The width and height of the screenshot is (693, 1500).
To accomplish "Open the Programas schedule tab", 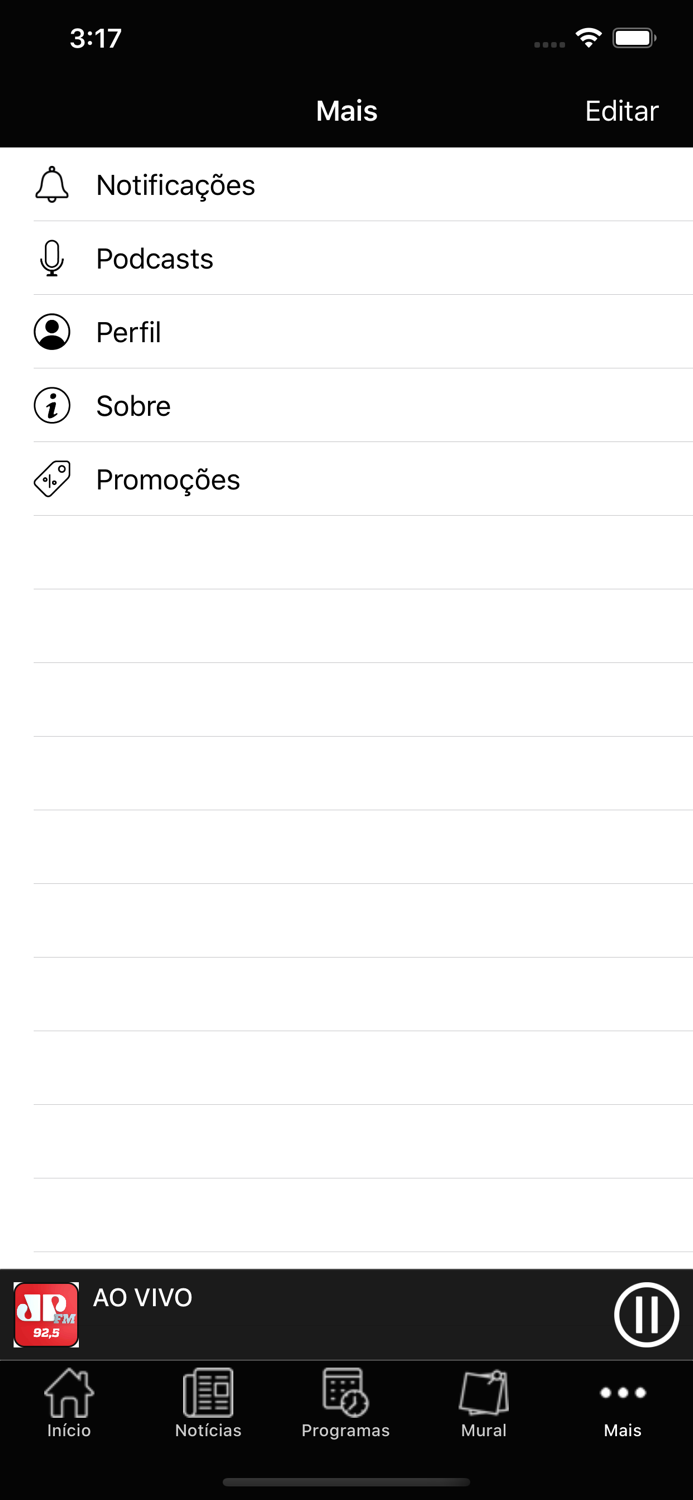I will coord(346,1403).
